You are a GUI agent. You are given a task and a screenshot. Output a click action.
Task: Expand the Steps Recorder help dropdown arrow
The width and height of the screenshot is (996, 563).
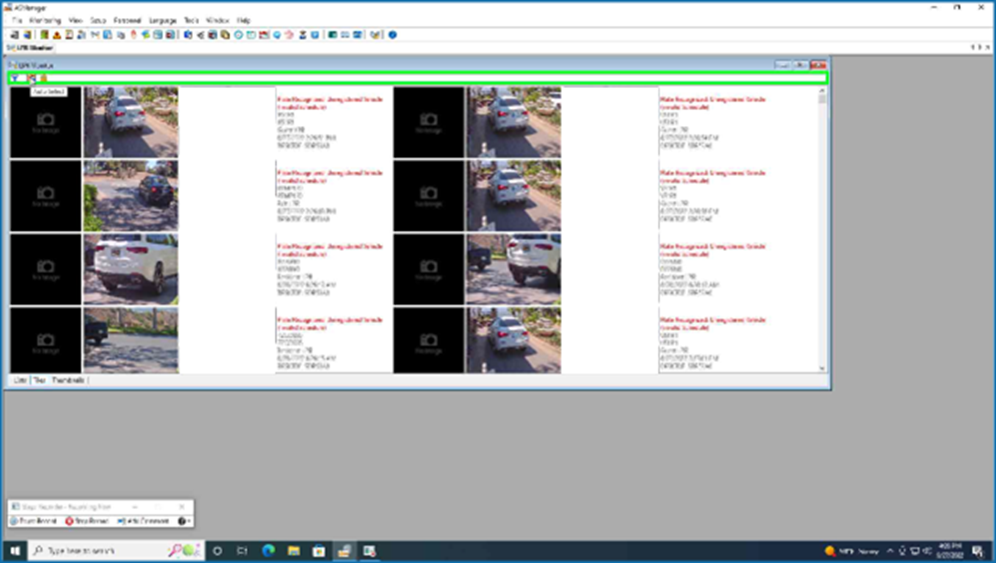click(x=189, y=521)
